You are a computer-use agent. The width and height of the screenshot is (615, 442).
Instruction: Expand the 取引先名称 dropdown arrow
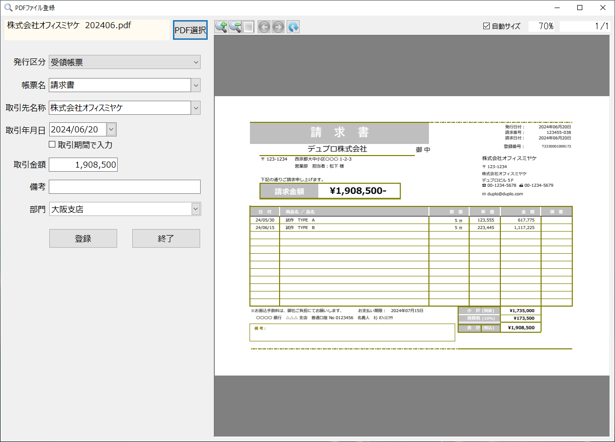point(196,108)
